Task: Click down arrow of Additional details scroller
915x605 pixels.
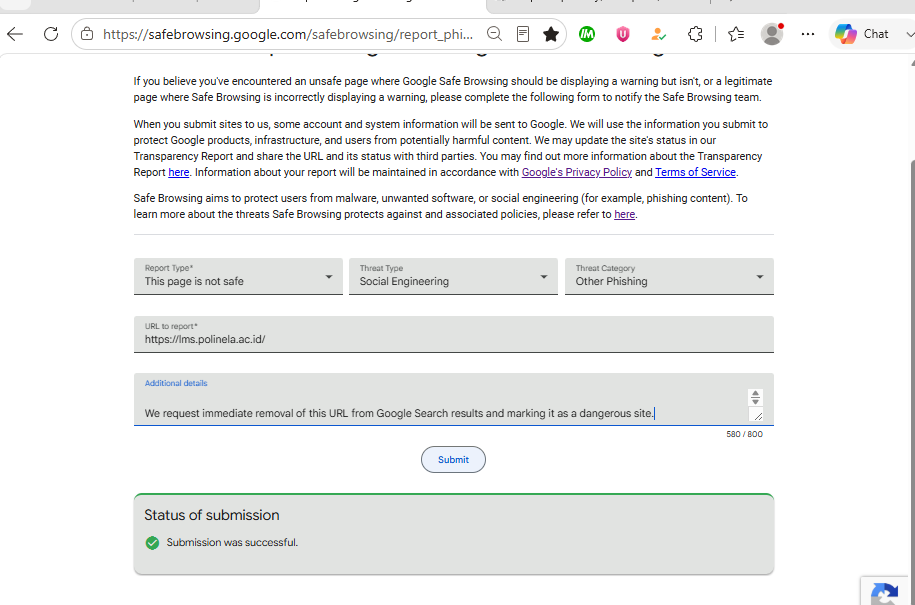Action: [756, 401]
